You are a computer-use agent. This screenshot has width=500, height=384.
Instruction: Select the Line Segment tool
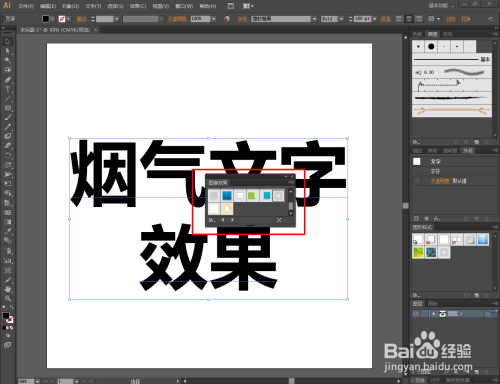point(8,99)
